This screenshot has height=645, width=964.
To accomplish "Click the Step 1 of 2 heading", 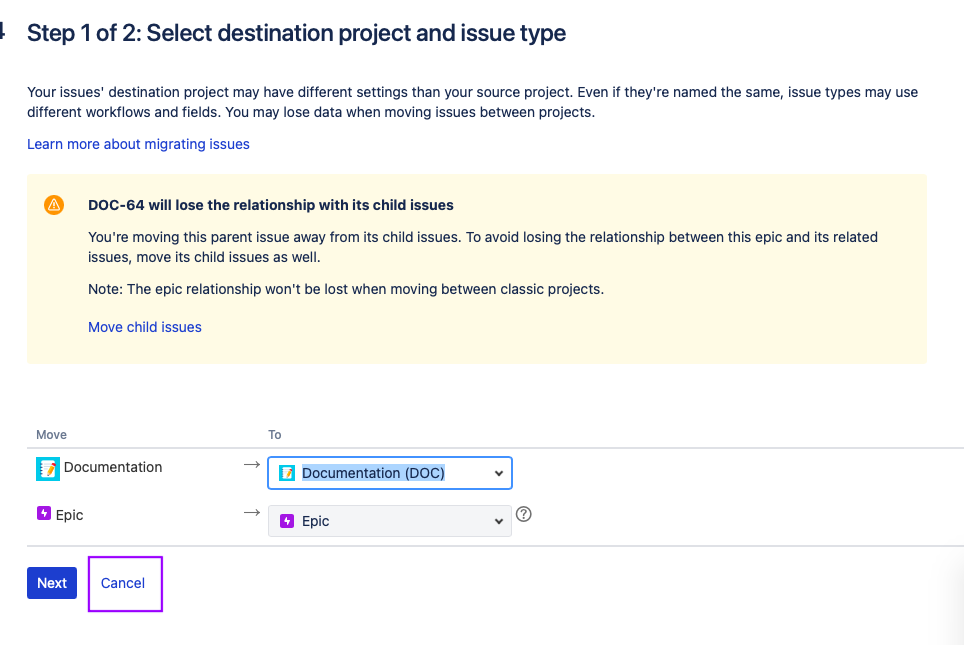I will pyautogui.click(x=296, y=33).
